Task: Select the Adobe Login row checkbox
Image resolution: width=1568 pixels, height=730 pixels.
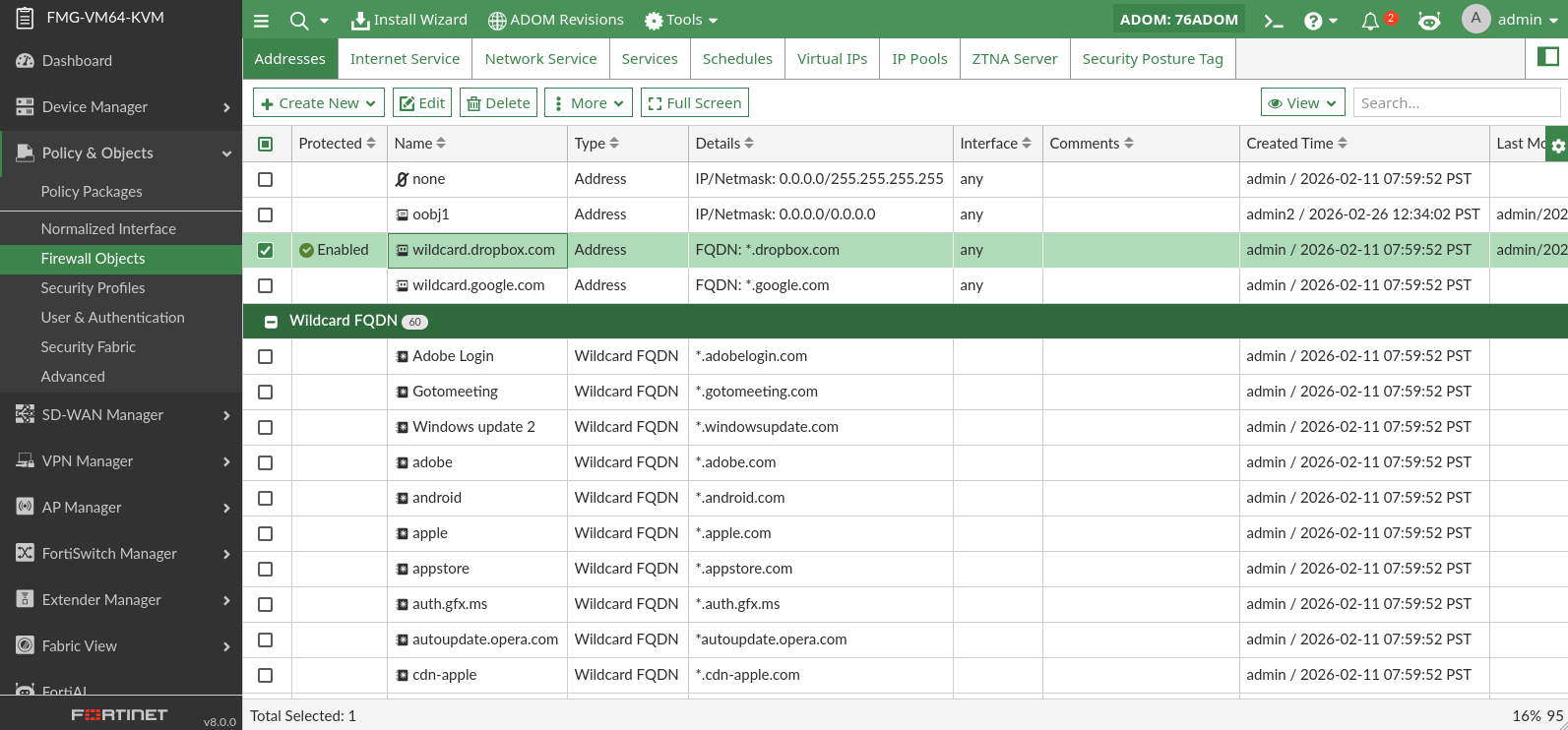Action: pyautogui.click(x=265, y=356)
